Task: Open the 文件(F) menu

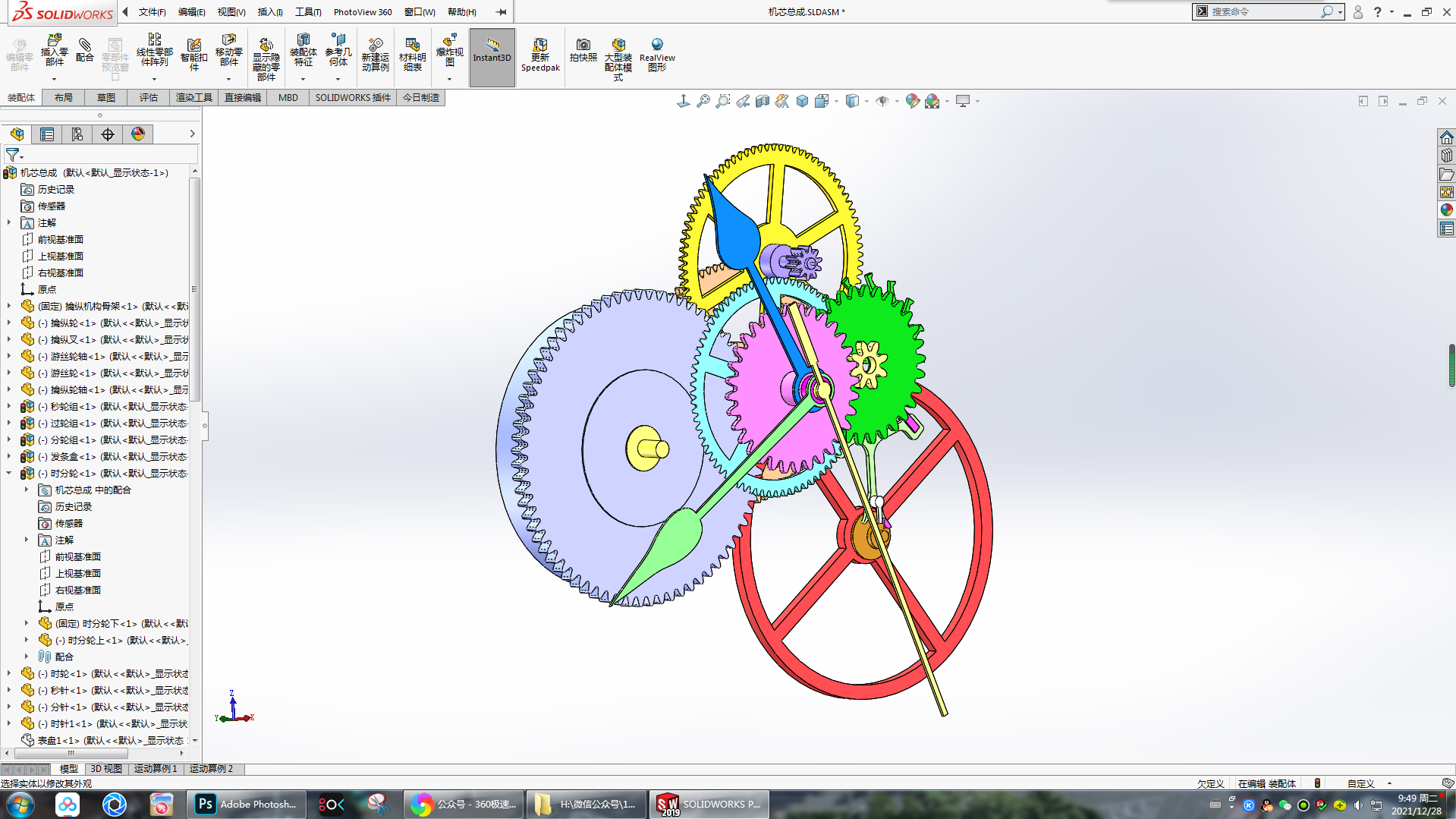Action: pyautogui.click(x=152, y=12)
